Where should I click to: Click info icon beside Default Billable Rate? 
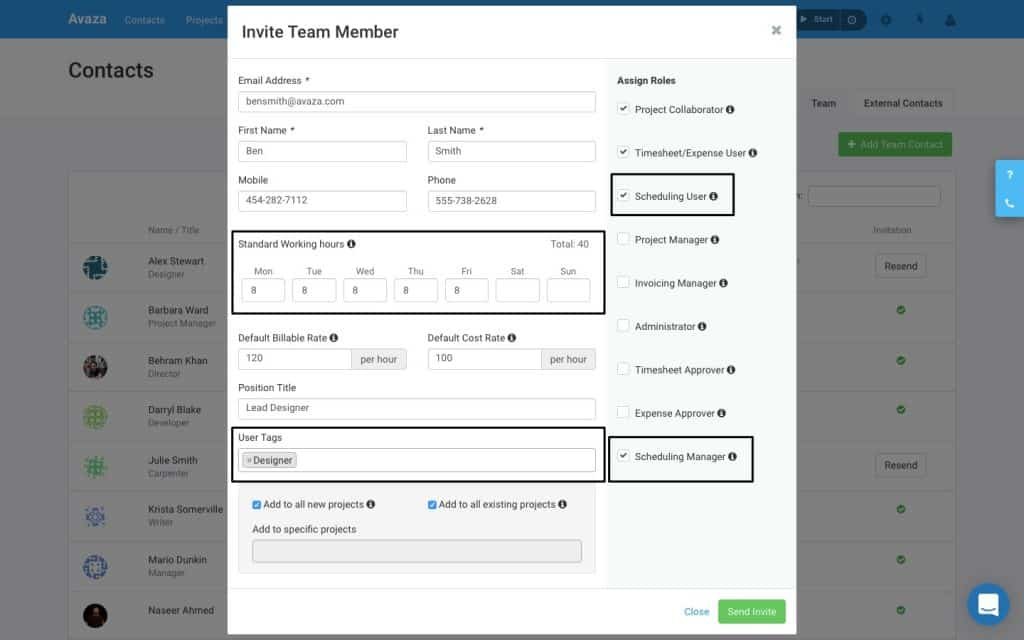[333, 338]
